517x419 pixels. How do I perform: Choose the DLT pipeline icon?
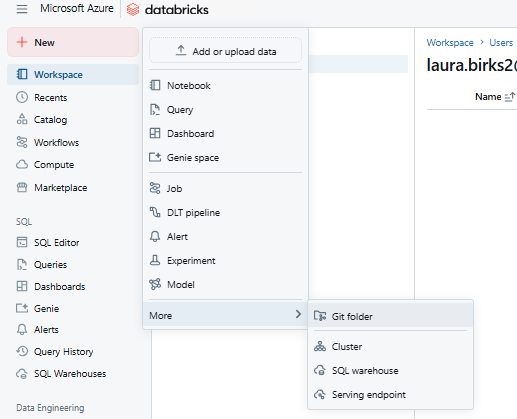(x=155, y=212)
